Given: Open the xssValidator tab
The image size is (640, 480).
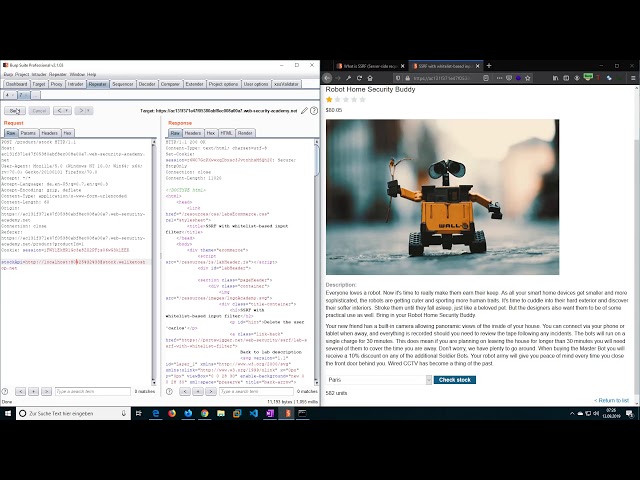Looking at the screenshot, I should [x=286, y=84].
